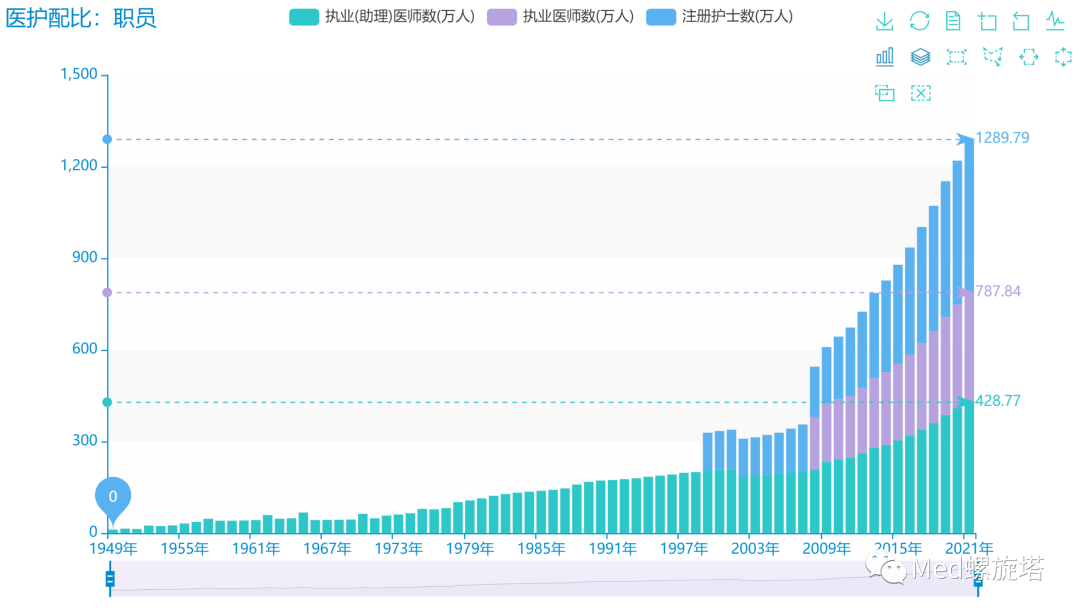Click the teal mark line start dot
Viewport: 1080px width, 616px height.
pyautogui.click(x=107, y=402)
